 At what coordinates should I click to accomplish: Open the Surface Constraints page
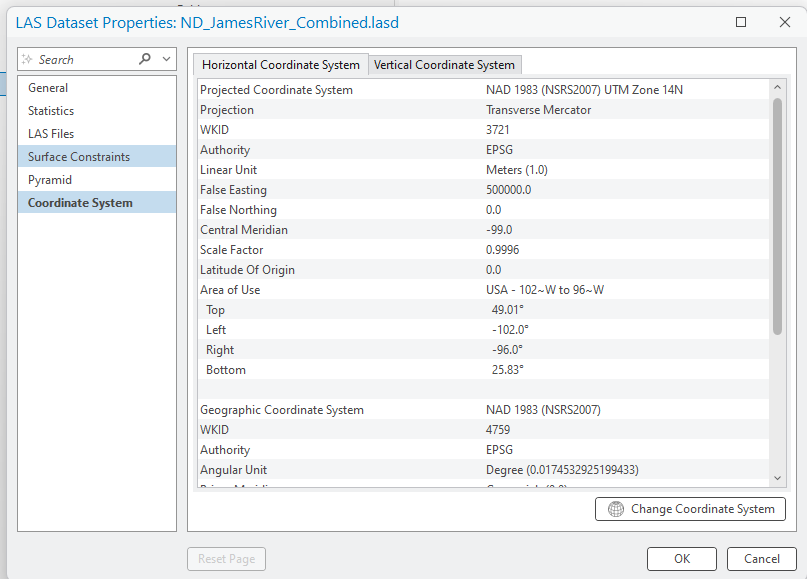tap(79, 157)
